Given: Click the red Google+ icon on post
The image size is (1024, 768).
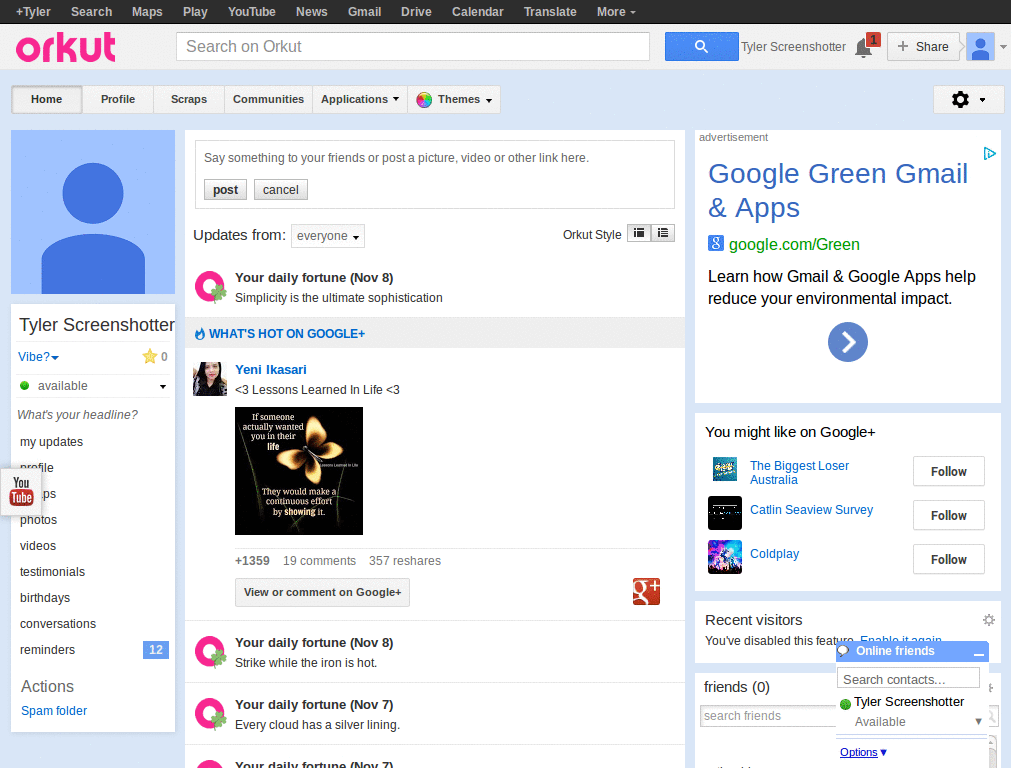Looking at the screenshot, I should point(646,591).
